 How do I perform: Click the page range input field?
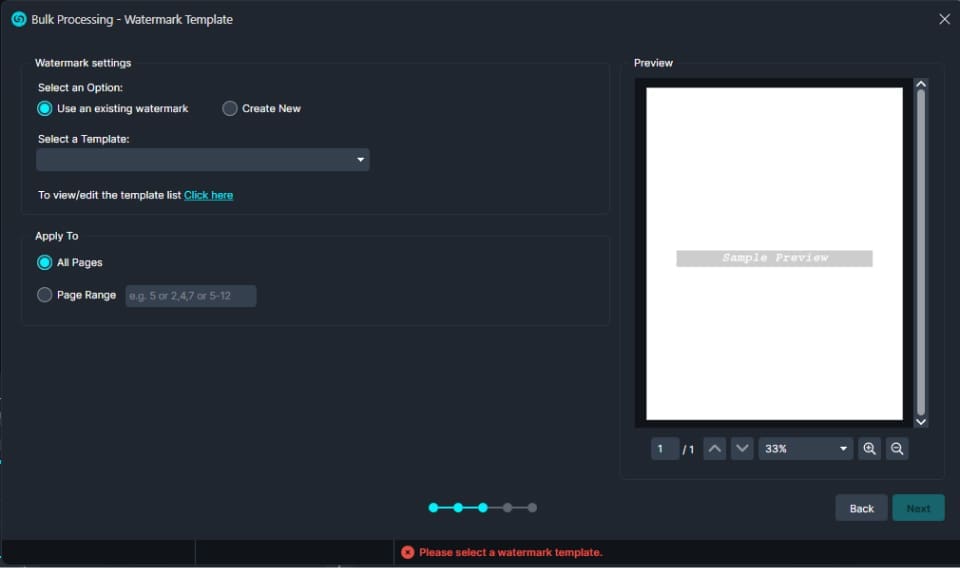coord(191,296)
